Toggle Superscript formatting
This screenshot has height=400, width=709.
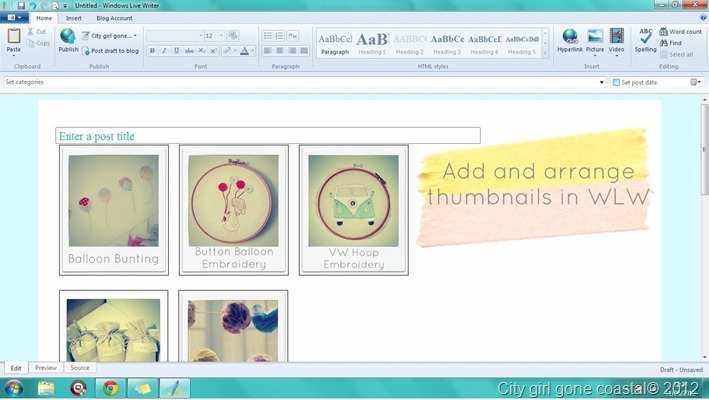(x=213, y=51)
